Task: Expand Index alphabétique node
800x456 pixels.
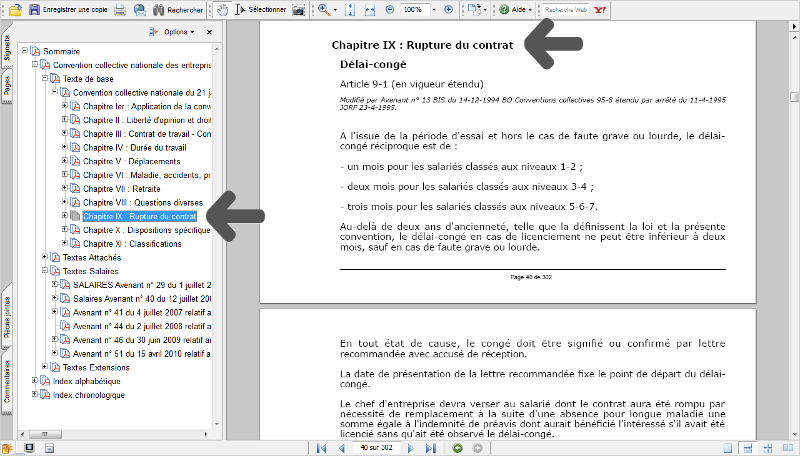Action: [35, 381]
